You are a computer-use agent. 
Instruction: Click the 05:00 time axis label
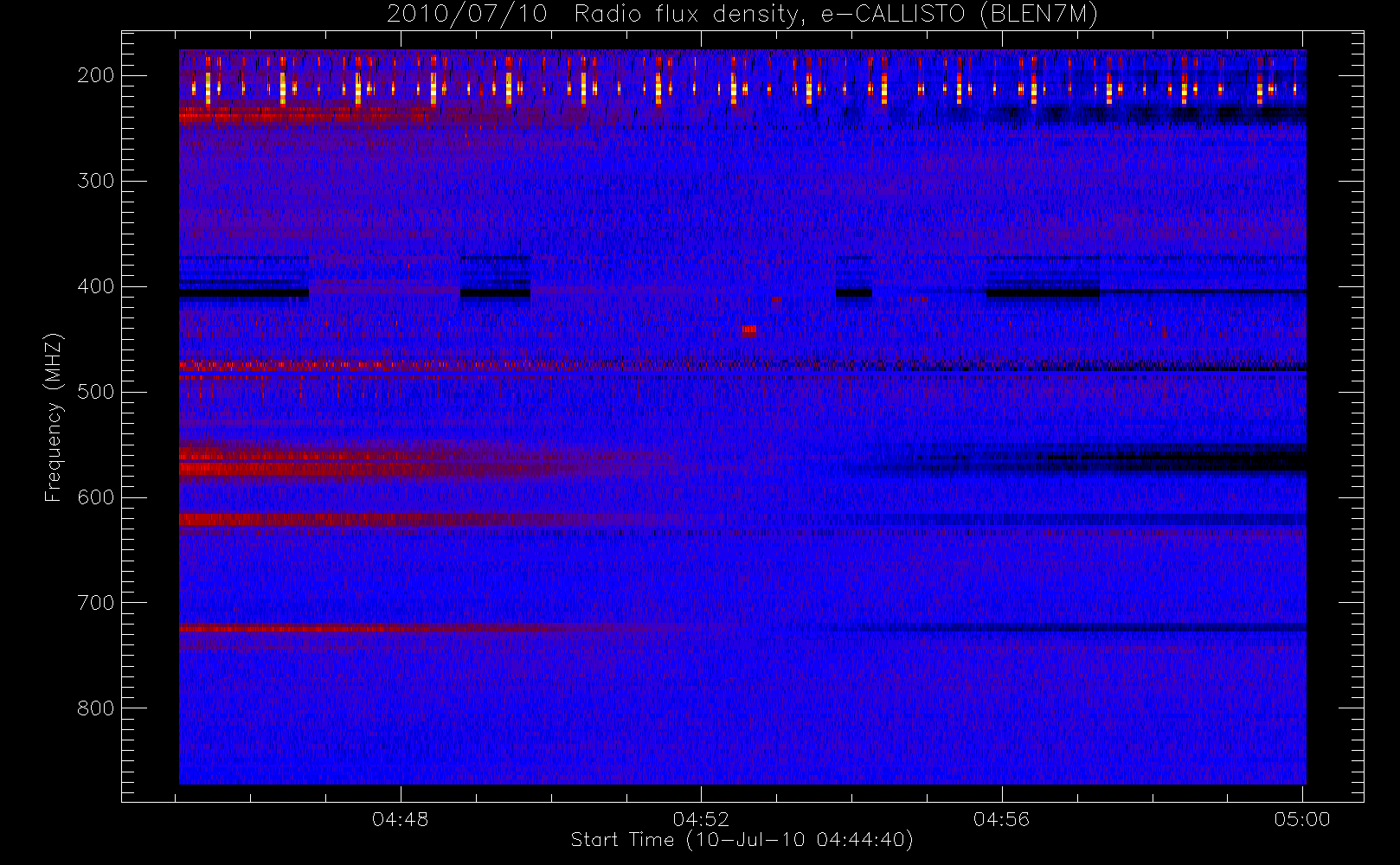coord(1302,819)
